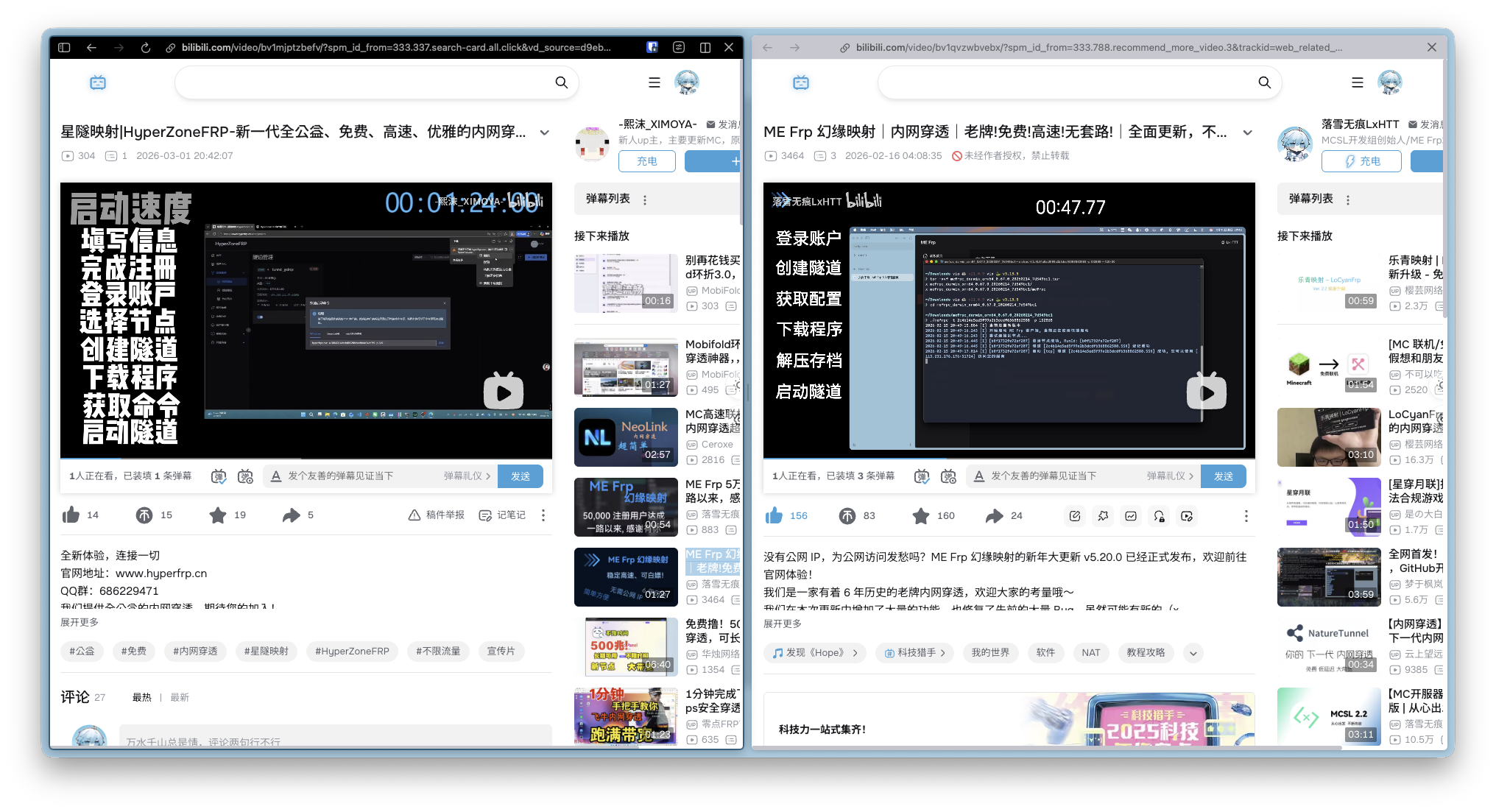Click the right video's progress bar

[x=1009, y=459]
